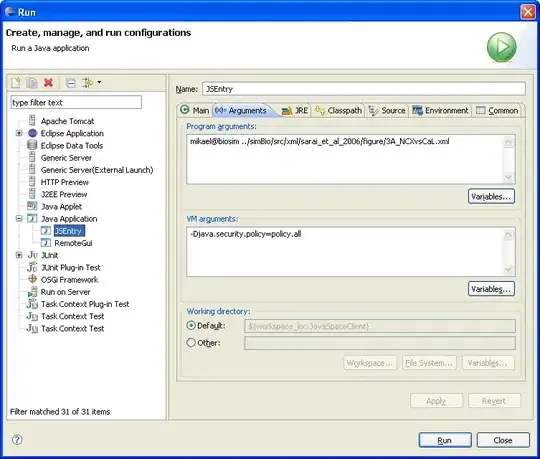540x459 pixels.
Task: Click the type filter text field
Action: pyautogui.click(x=76, y=102)
